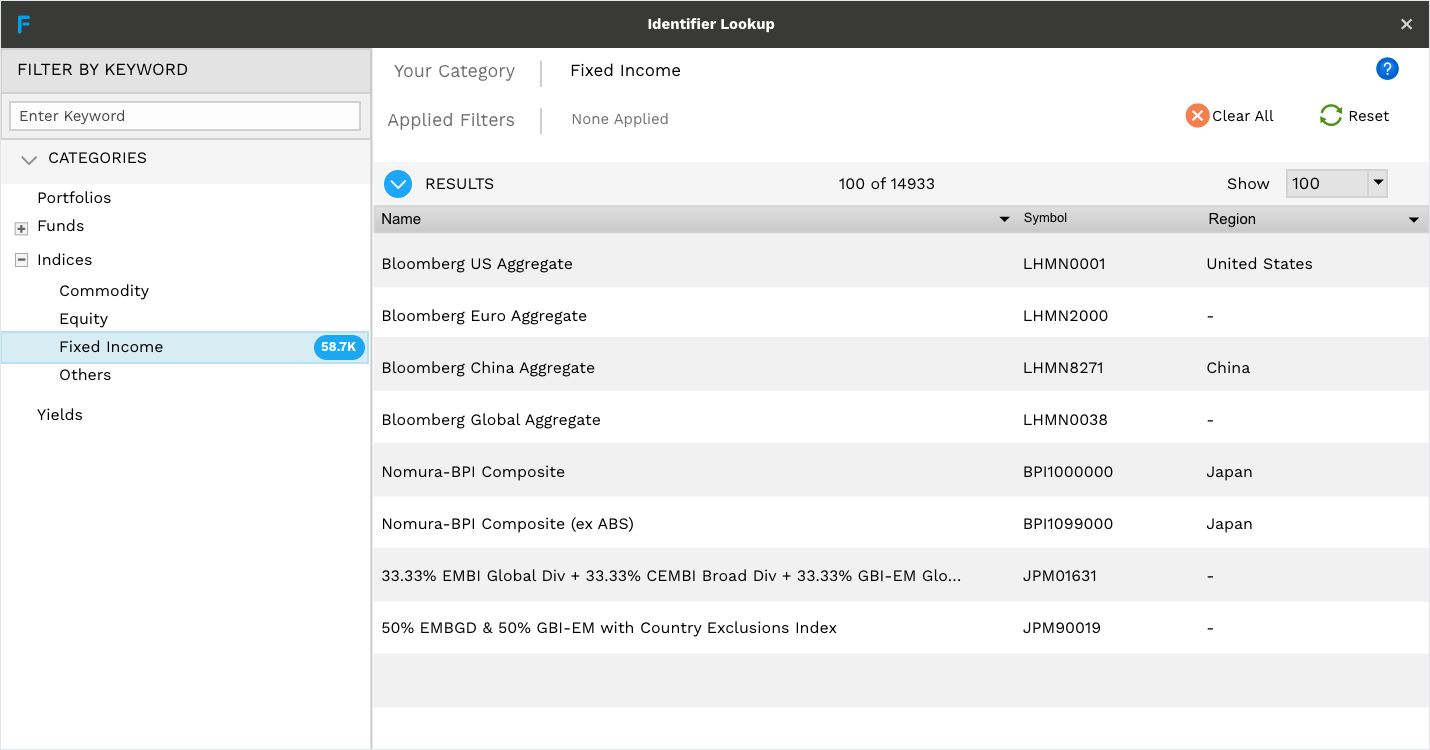Screen dimensions: 1430x750
Task: Select 50% EMBGD & 50% GBI-EM row
Action: pos(900,628)
